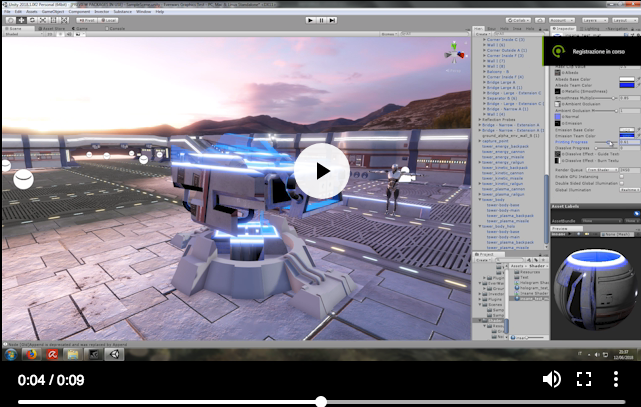The image size is (641, 407).
Task: Open the Layout dropdown
Action: point(625,20)
